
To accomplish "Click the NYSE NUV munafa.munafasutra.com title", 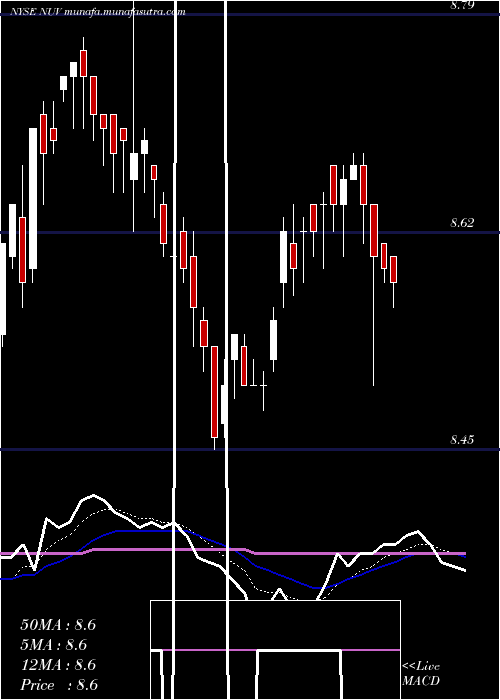I will [96, 12].
